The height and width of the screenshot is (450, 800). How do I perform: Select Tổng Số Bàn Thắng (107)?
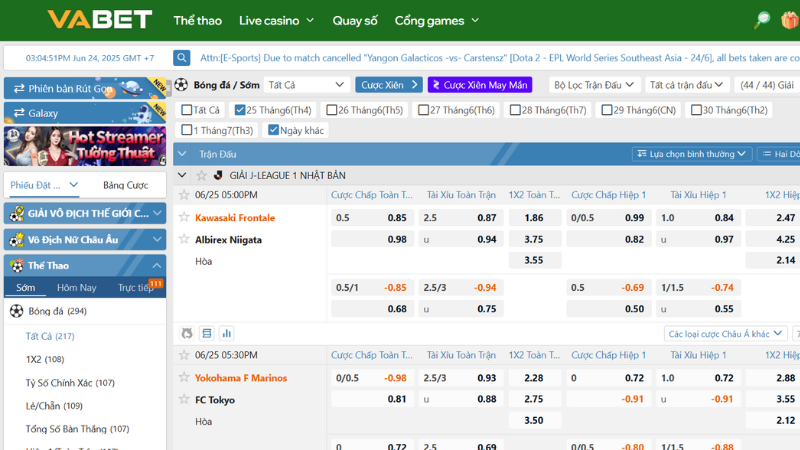click(78, 429)
